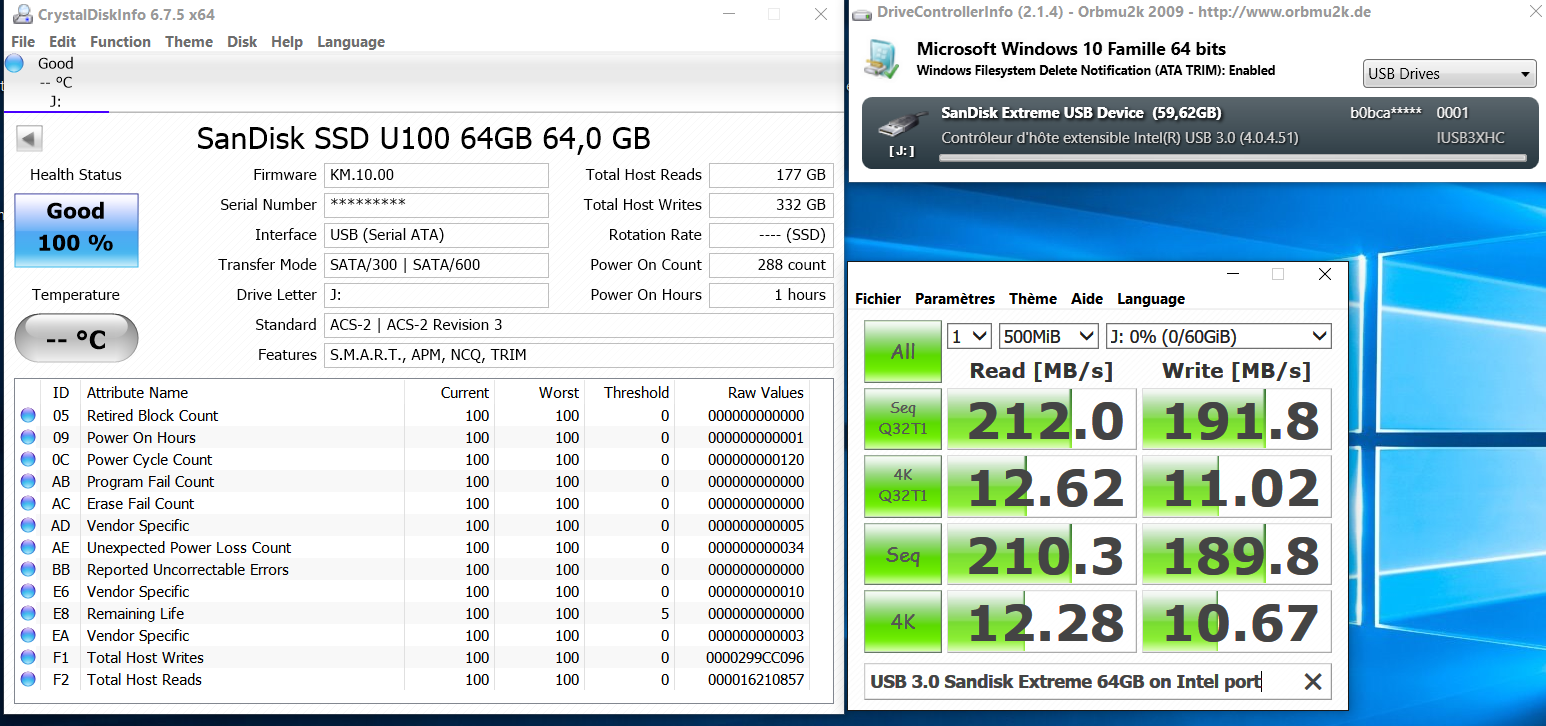The height and width of the screenshot is (726, 1546).
Task: Click raw value 0000299CC096
Action: tap(756, 657)
